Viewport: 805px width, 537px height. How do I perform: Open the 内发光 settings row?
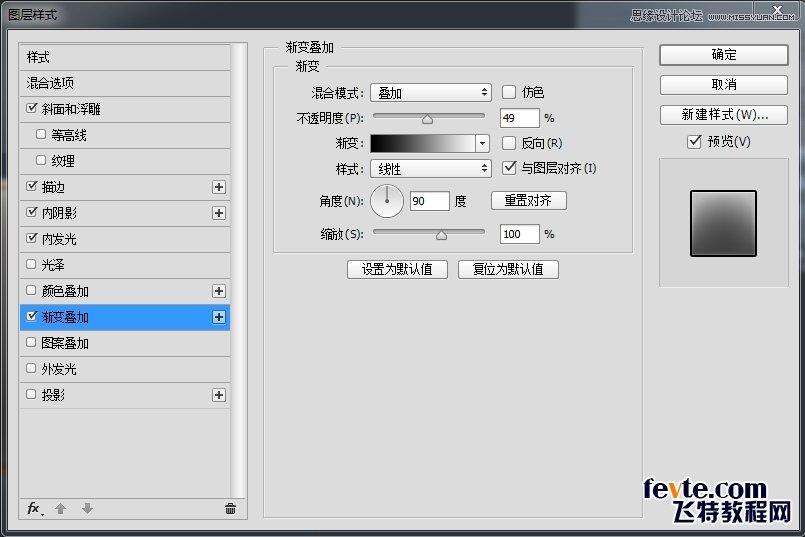click(x=125, y=239)
